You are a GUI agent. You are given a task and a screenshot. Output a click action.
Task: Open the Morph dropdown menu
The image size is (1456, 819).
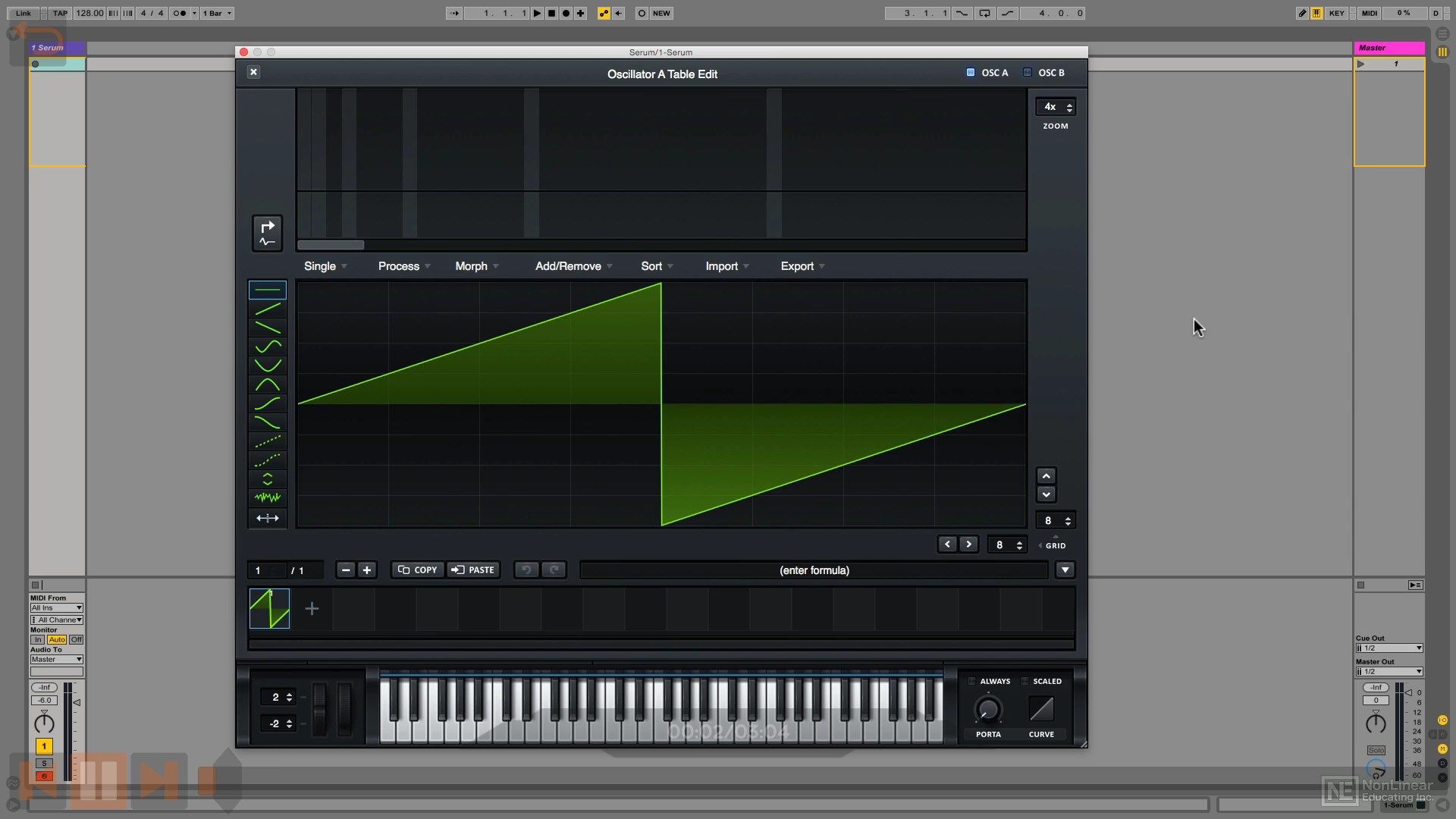point(477,266)
